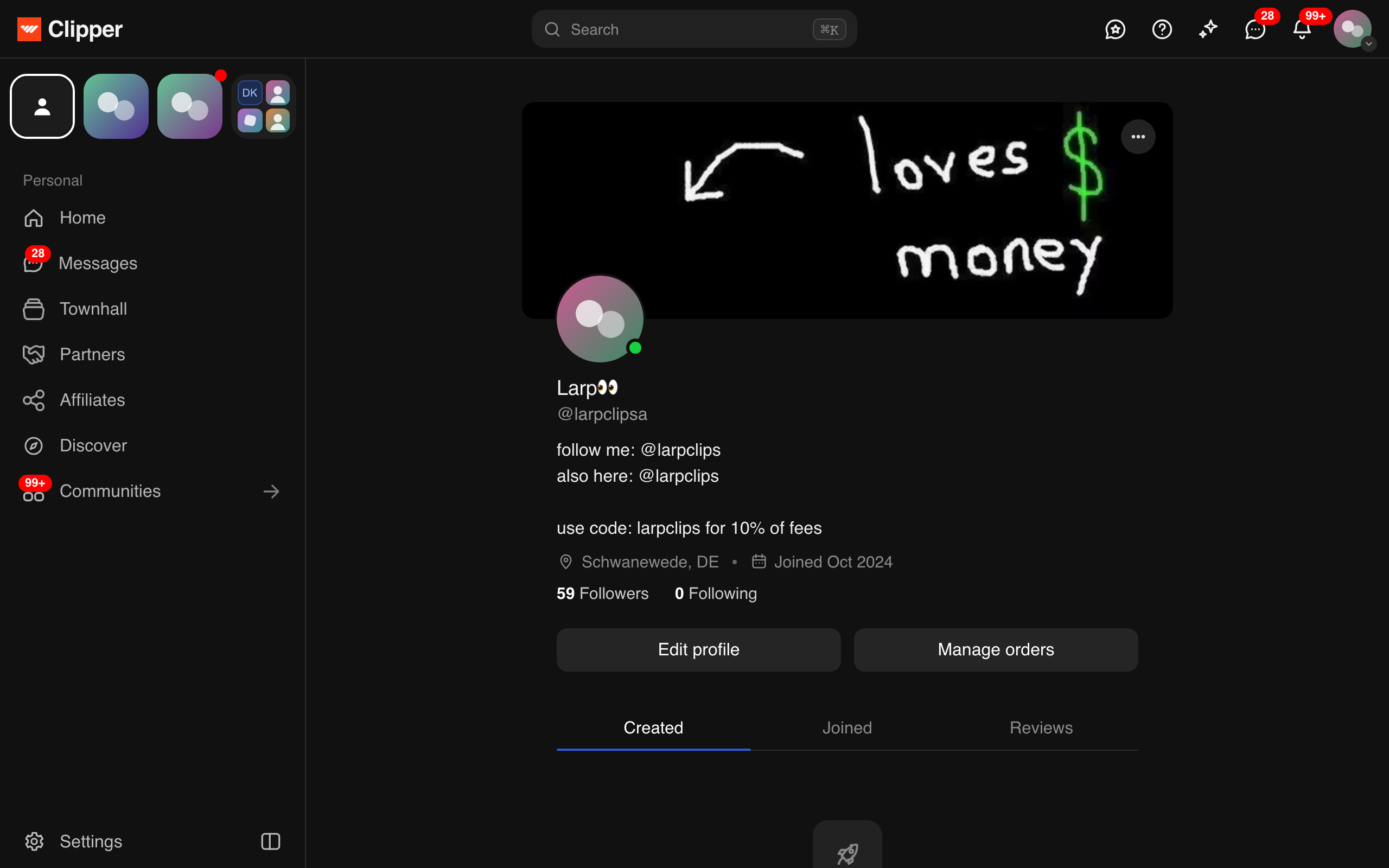The image size is (1389, 868).
Task: Click the profile banner image
Action: click(847, 210)
